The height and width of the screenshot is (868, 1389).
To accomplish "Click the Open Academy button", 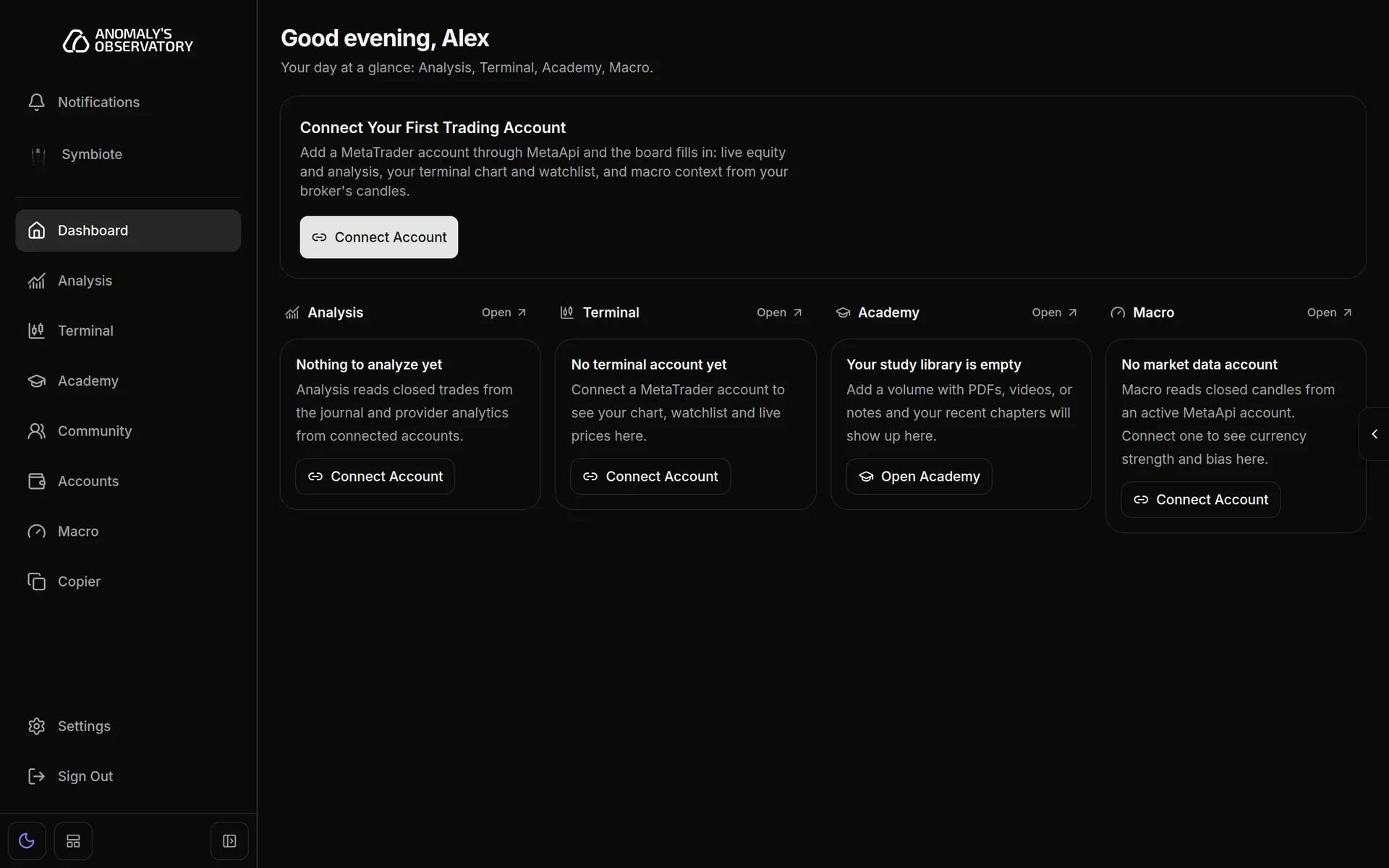I will coord(919,477).
